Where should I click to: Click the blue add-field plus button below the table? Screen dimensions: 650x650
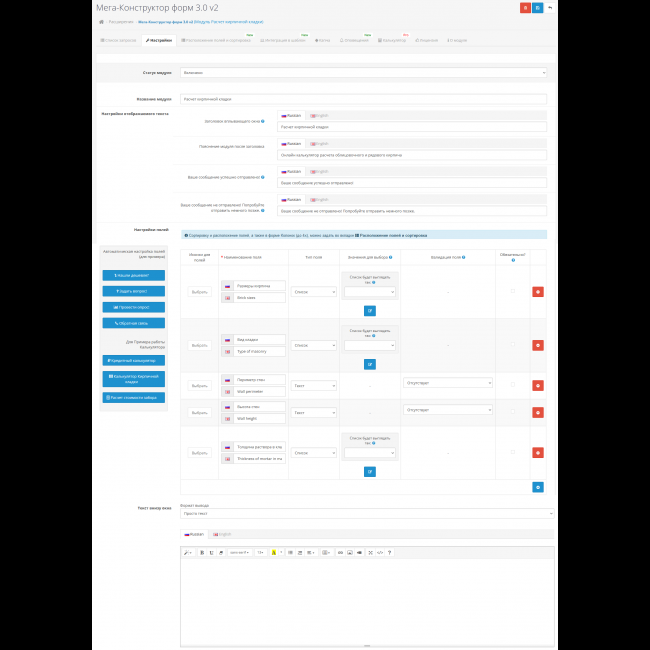[538, 487]
